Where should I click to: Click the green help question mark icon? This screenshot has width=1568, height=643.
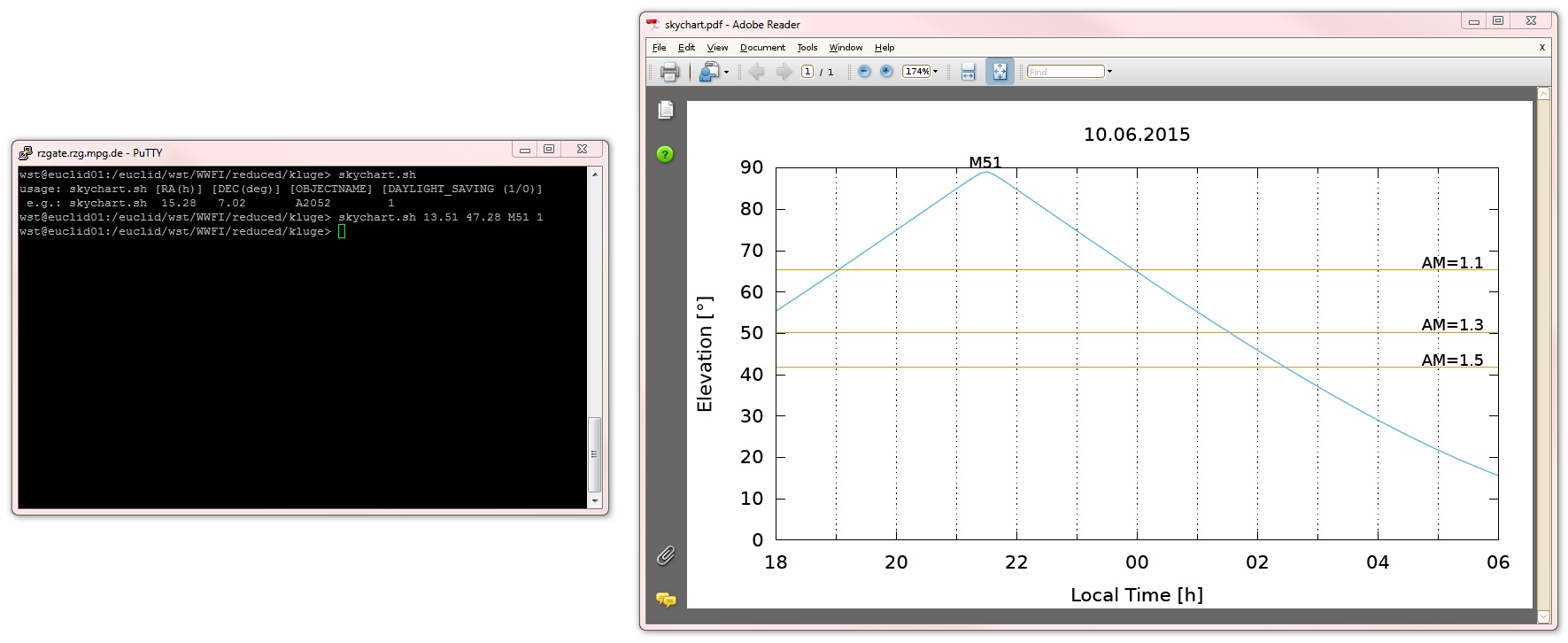pyautogui.click(x=665, y=154)
